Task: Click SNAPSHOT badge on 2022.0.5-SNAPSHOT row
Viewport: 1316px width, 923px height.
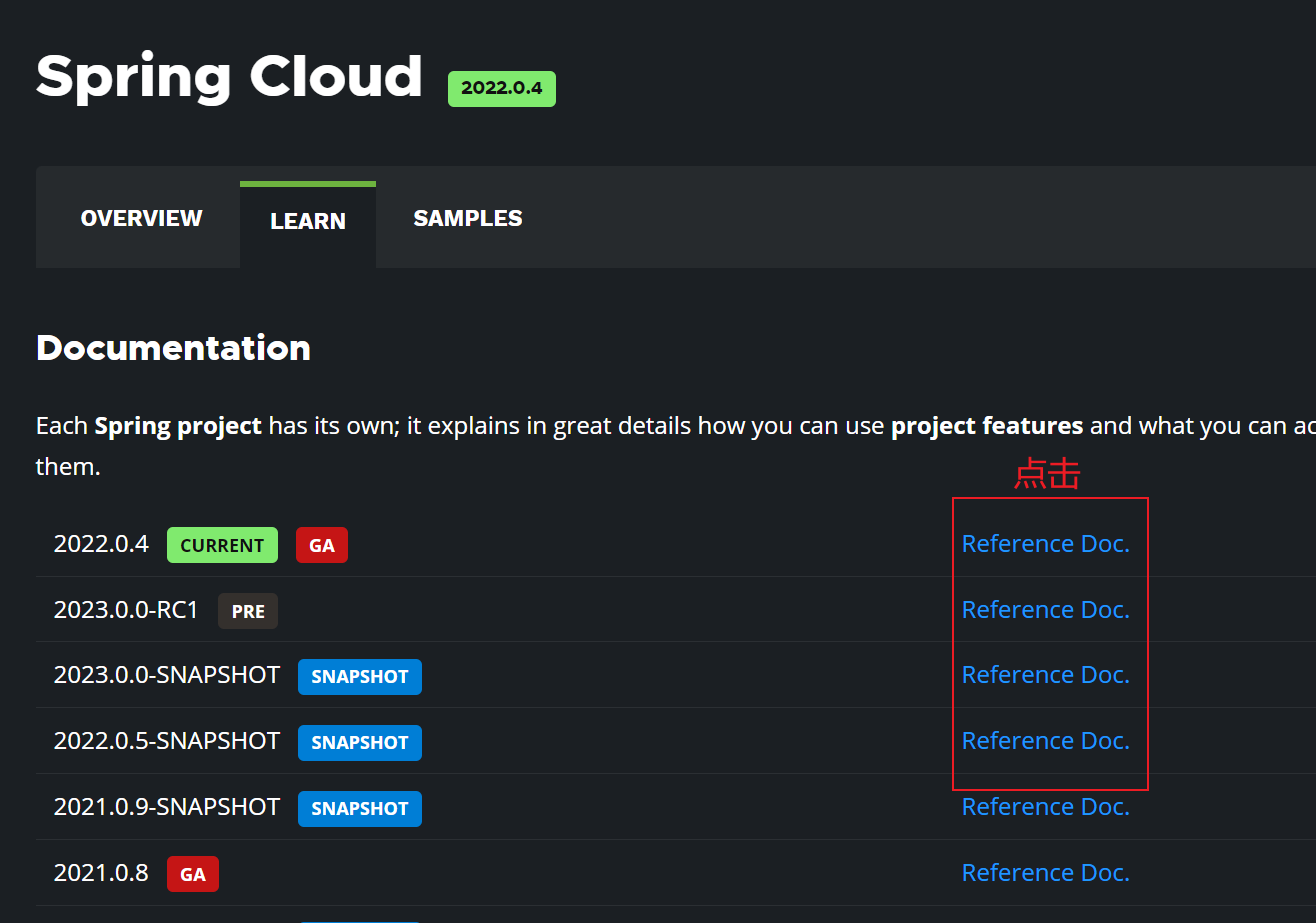Action: click(x=360, y=743)
